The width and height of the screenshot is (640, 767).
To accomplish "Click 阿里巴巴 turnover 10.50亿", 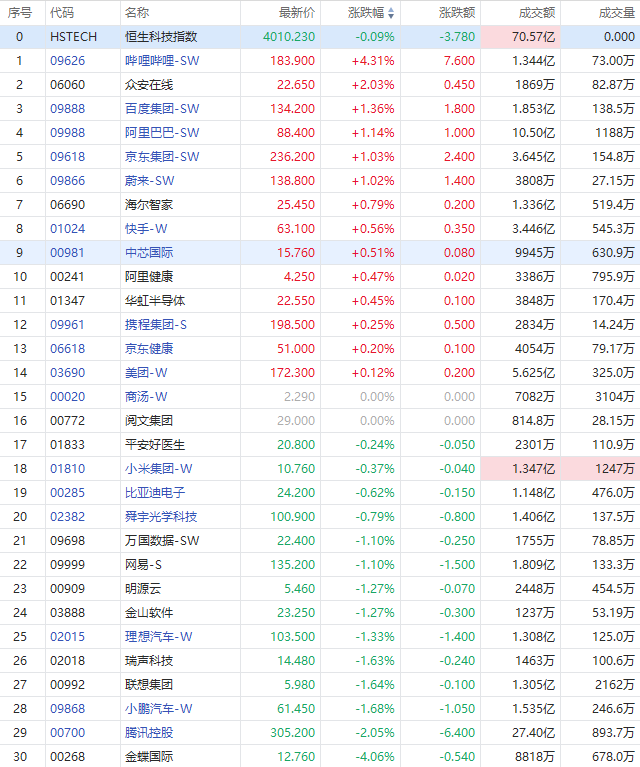I will [x=533, y=133].
